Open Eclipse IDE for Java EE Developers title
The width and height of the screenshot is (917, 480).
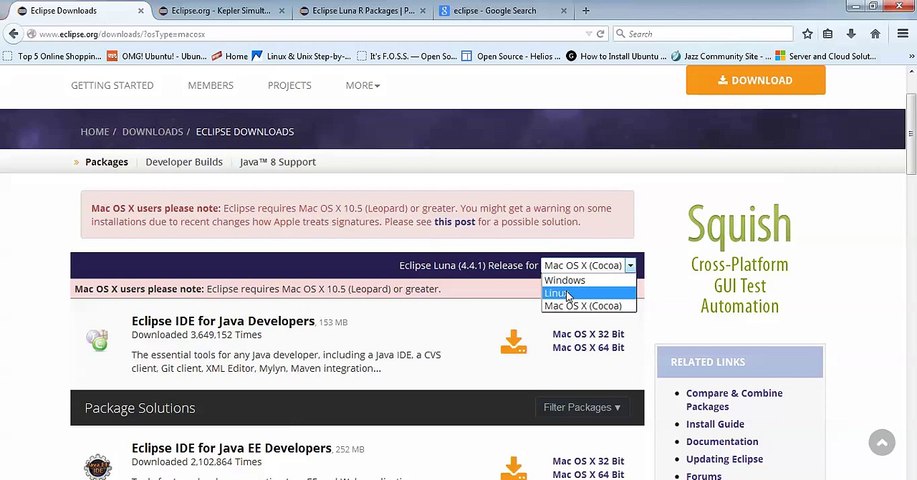click(232, 448)
